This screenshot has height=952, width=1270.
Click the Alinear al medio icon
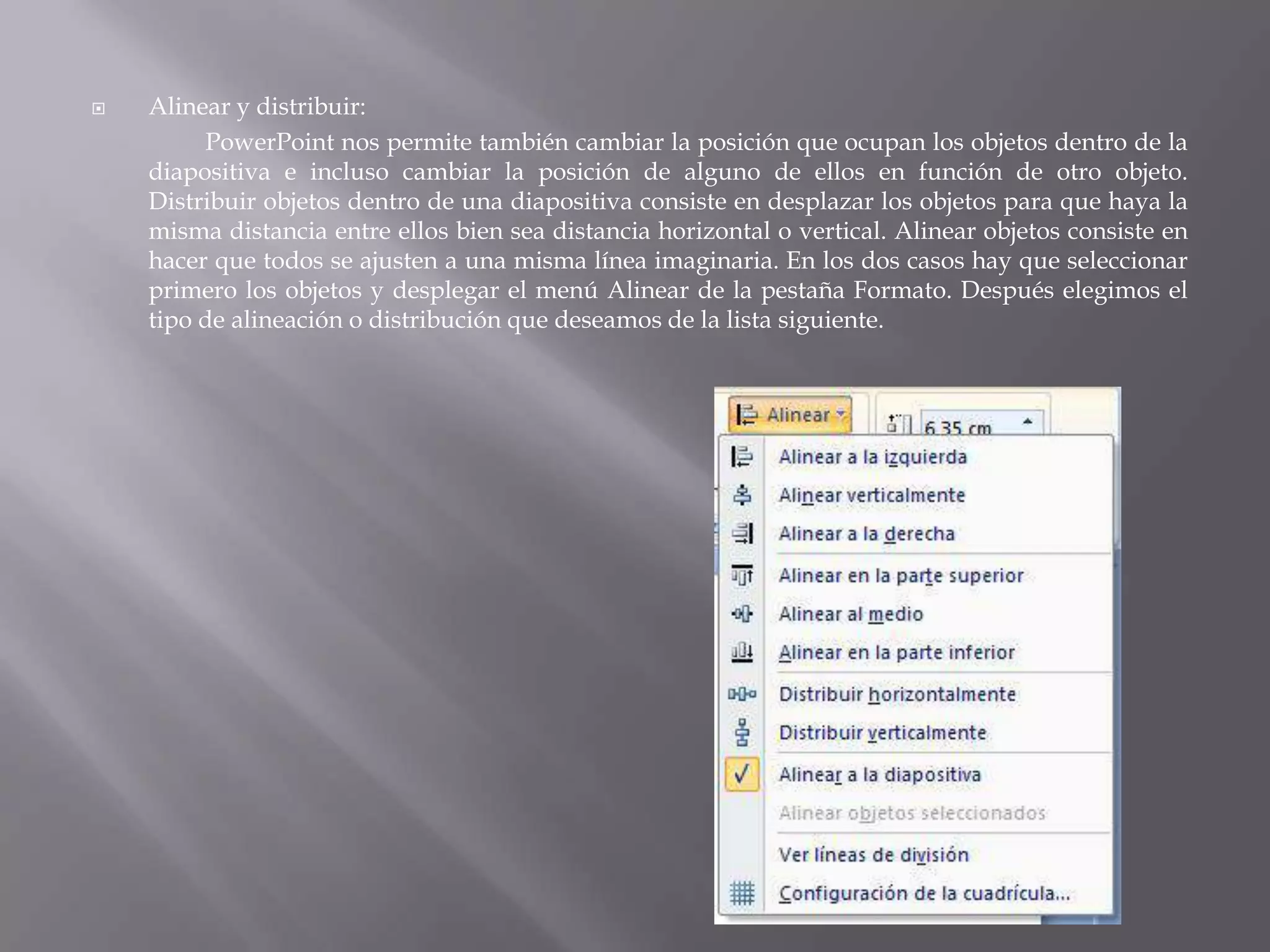742,614
